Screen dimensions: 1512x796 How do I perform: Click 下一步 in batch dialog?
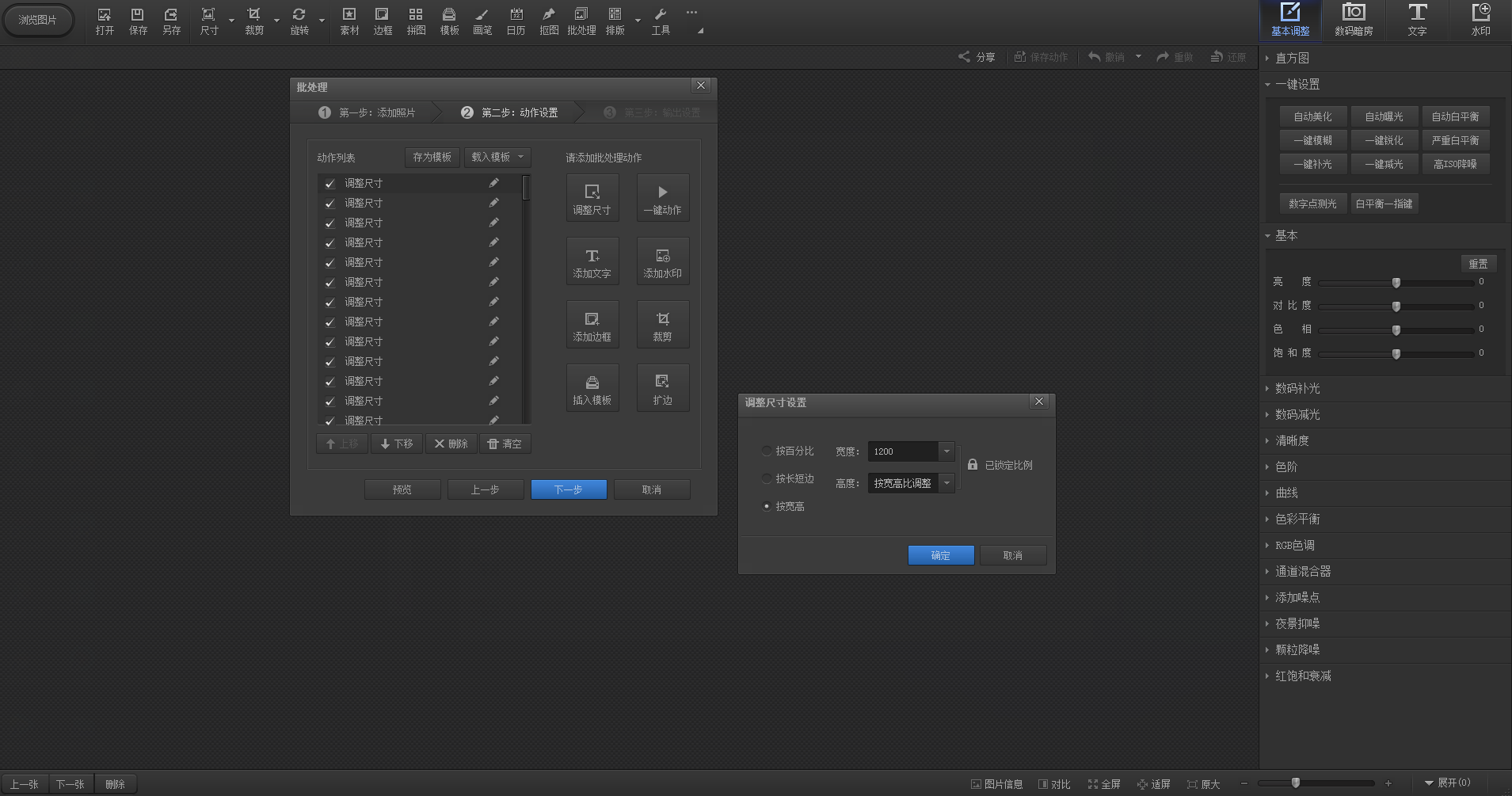[569, 489]
